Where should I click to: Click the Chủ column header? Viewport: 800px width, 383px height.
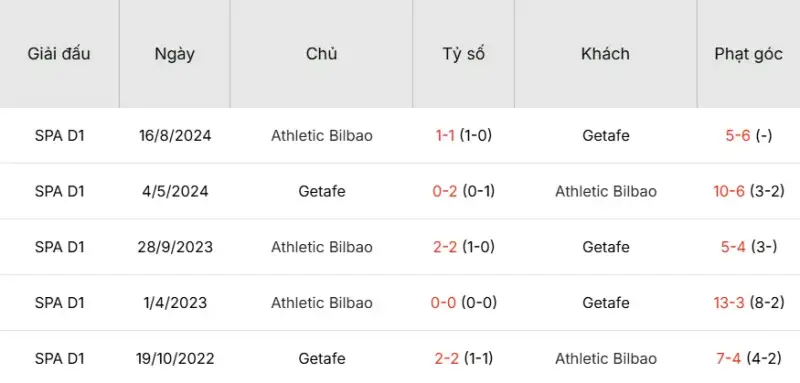[321, 54]
